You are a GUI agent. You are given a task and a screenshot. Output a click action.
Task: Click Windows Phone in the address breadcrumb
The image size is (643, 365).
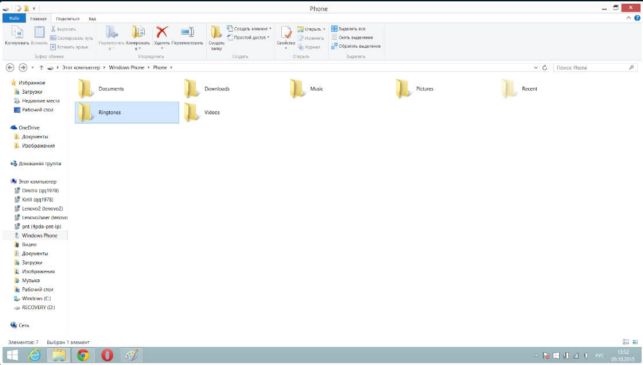pos(126,68)
